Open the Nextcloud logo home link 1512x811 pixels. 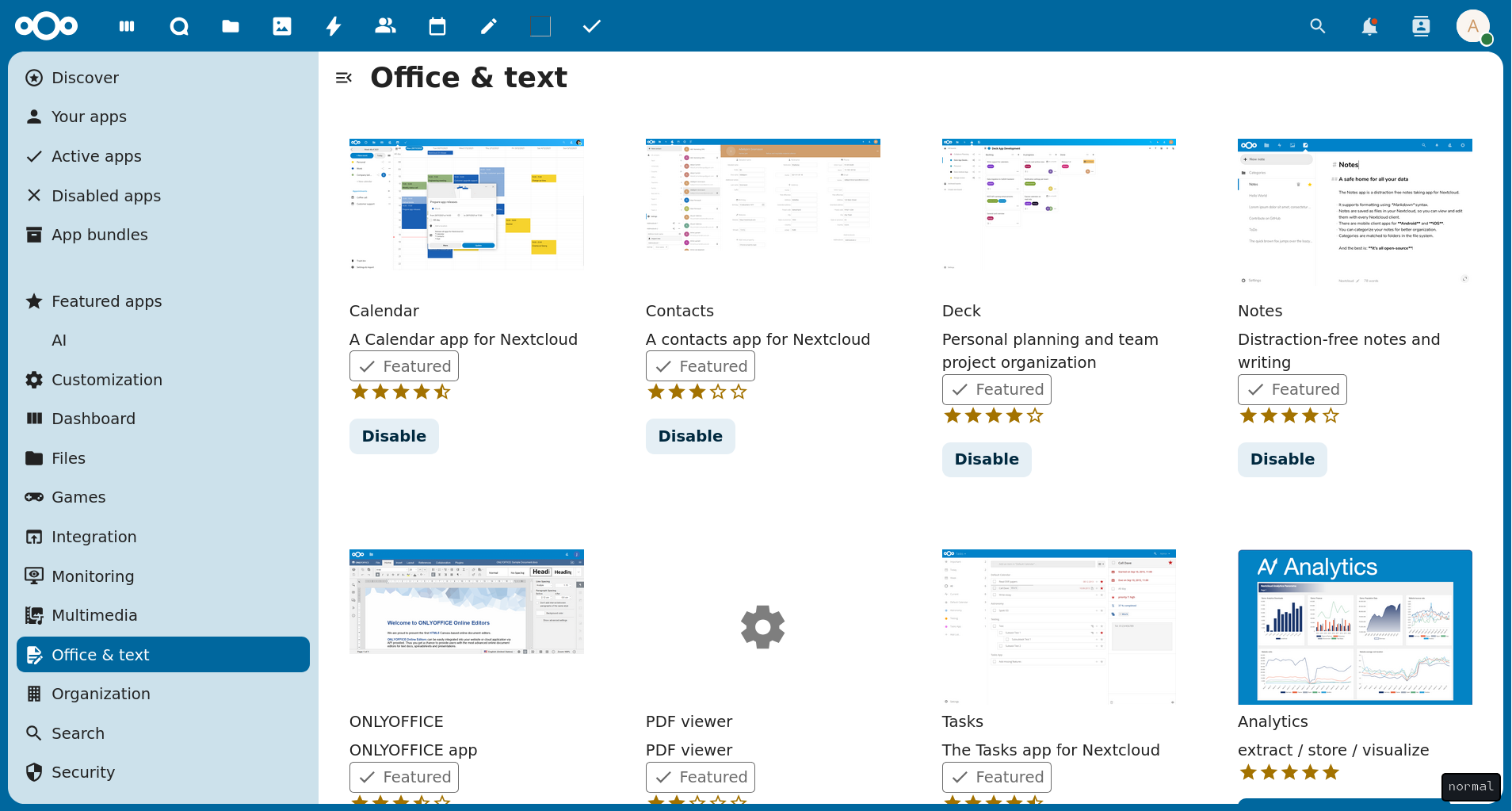point(47,26)
